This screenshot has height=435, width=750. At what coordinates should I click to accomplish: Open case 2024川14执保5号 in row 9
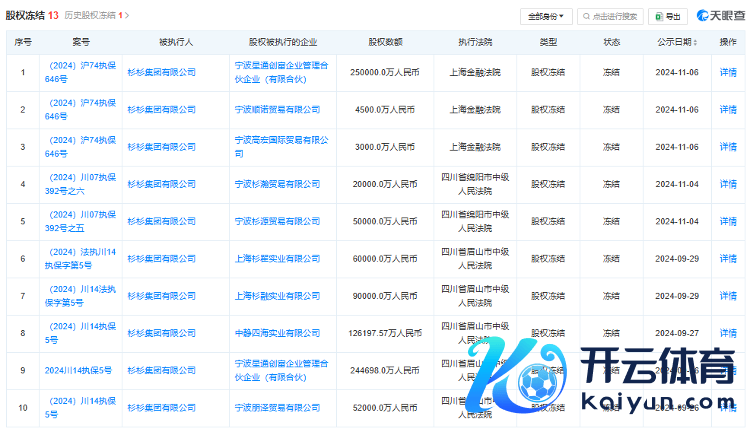[78, 370]
